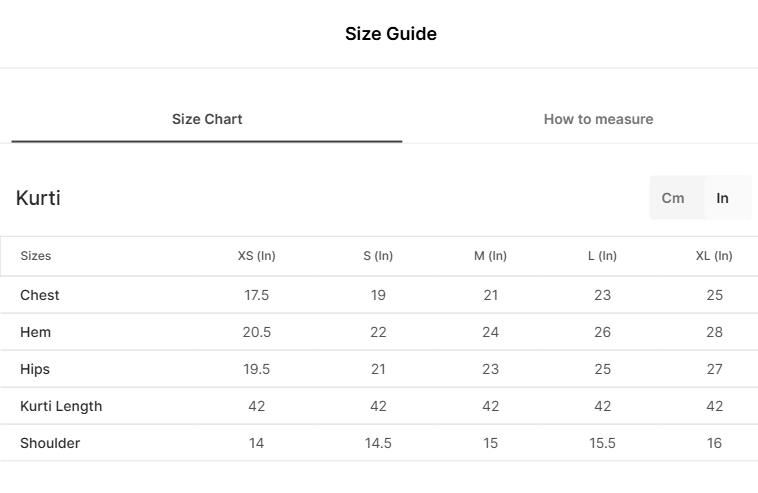Select the XL (In) column header
The height and width of the screenshot is (493, 758).
point(714,256)
